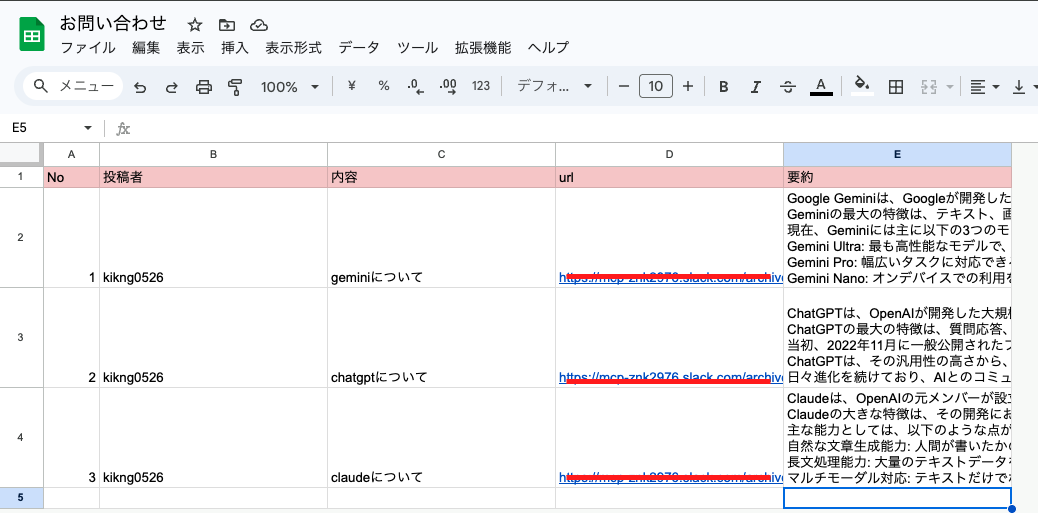1038x513 pixels.
Task: Click the font size field showing 10
Action: tap(655, 86)
